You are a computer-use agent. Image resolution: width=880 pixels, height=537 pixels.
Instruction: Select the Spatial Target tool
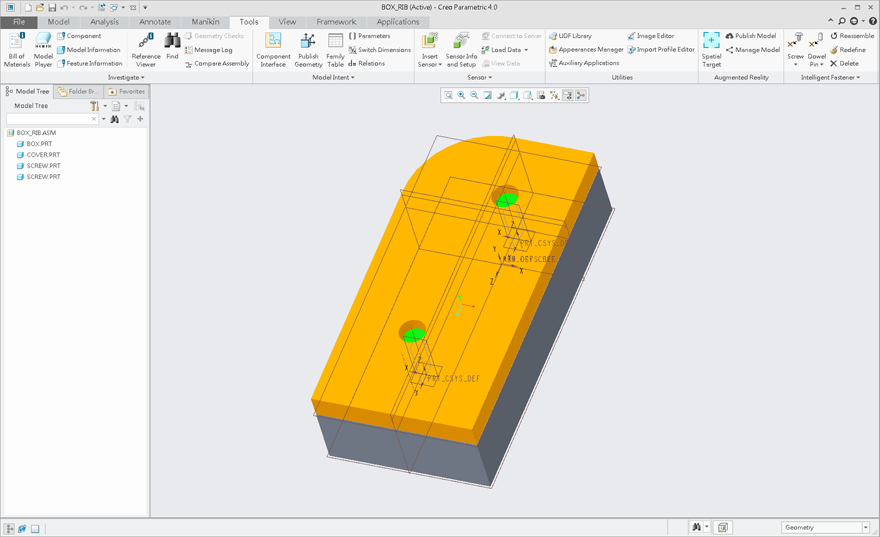tap(711, 48)
